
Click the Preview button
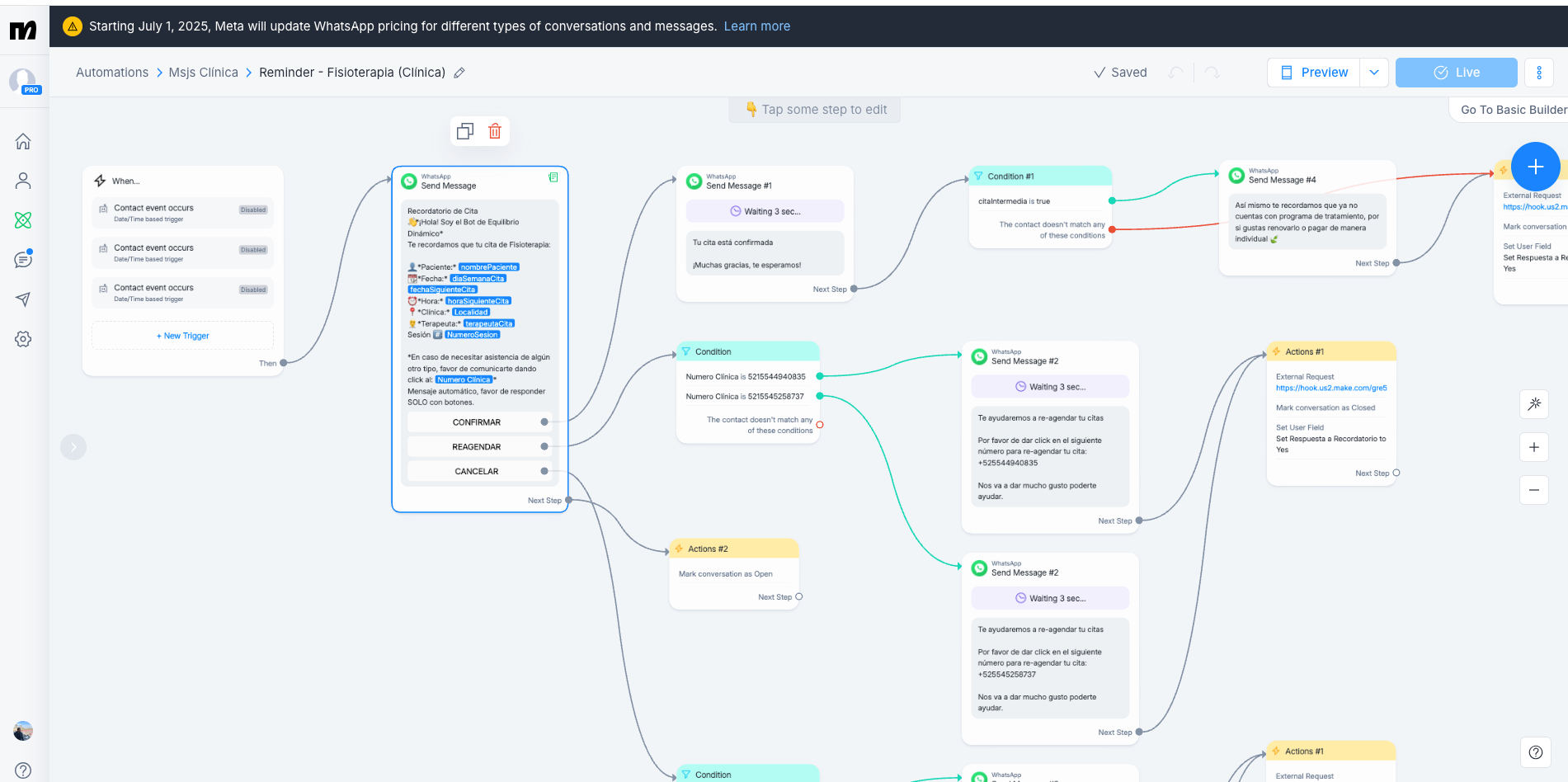click(1314, 73)
